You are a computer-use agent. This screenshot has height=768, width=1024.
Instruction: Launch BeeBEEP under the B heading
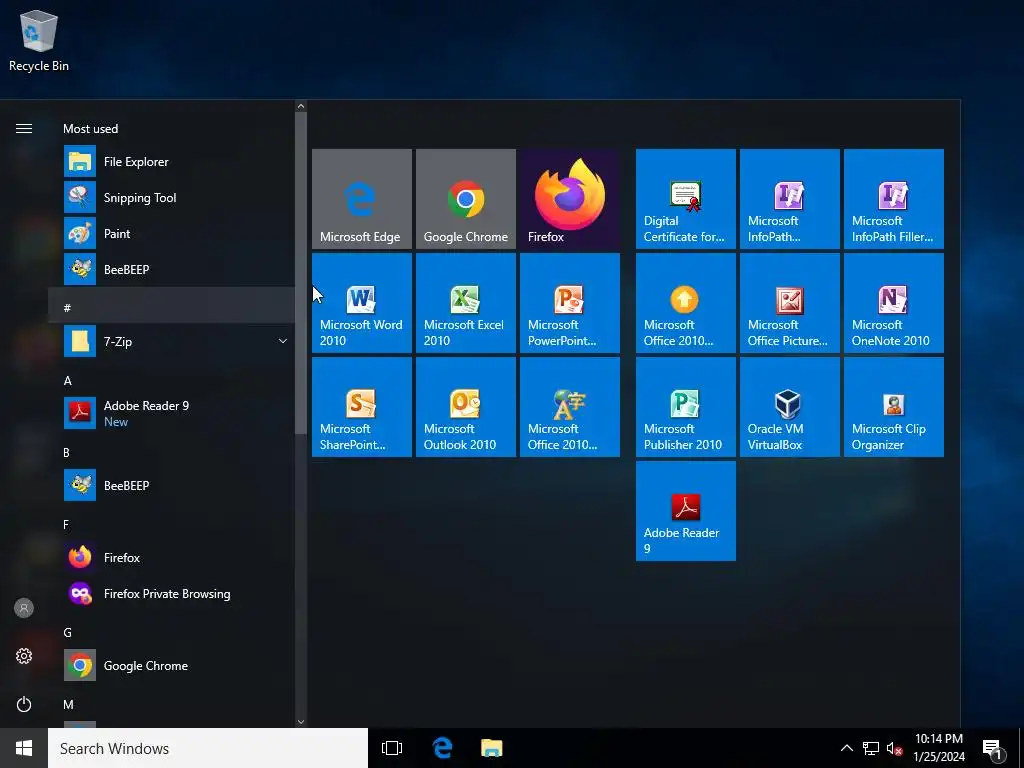point(171,485)
